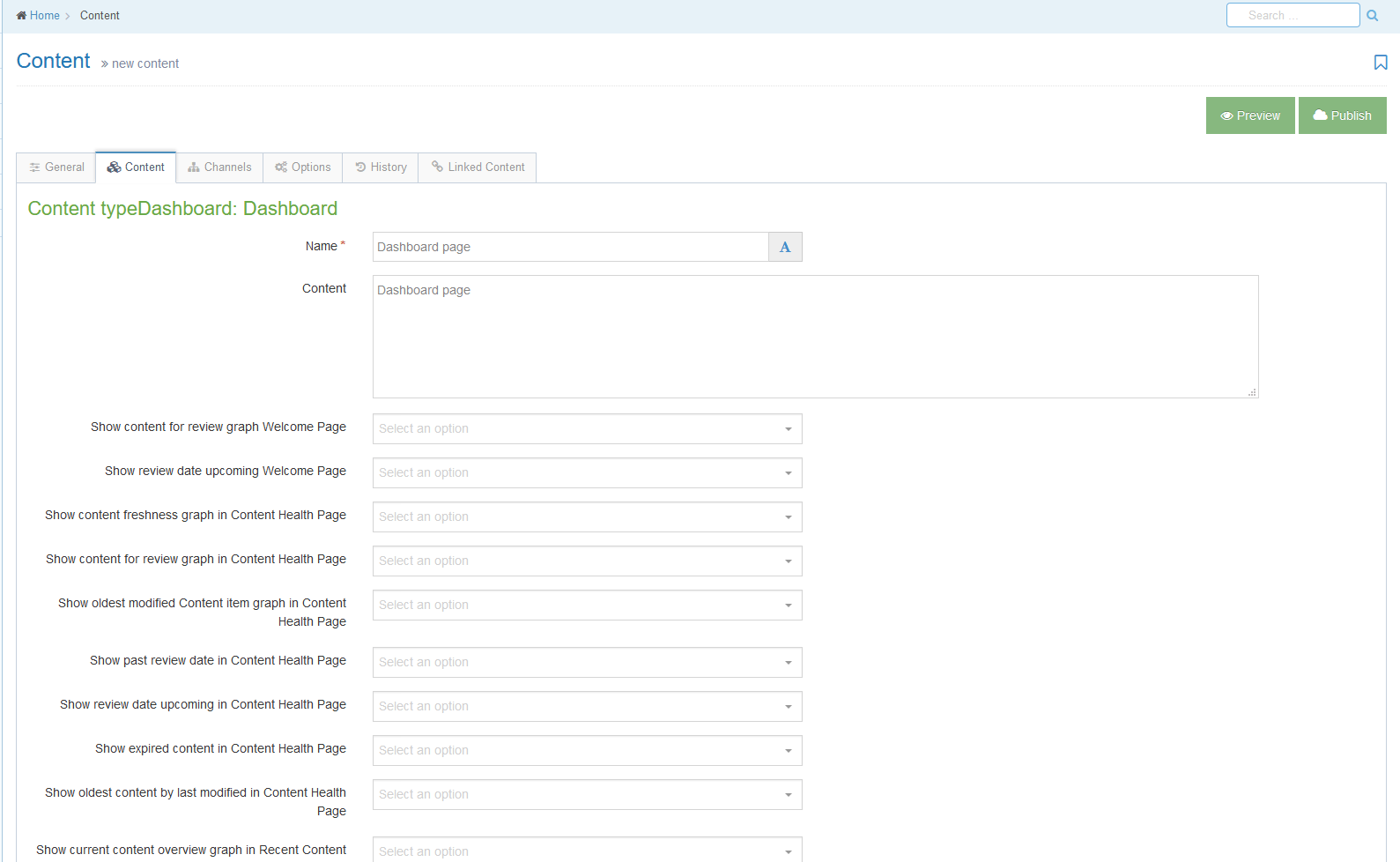The height and width of the screenshot is (862, 1400).
Task: Click into the Content text area
Action: [815, 337]
